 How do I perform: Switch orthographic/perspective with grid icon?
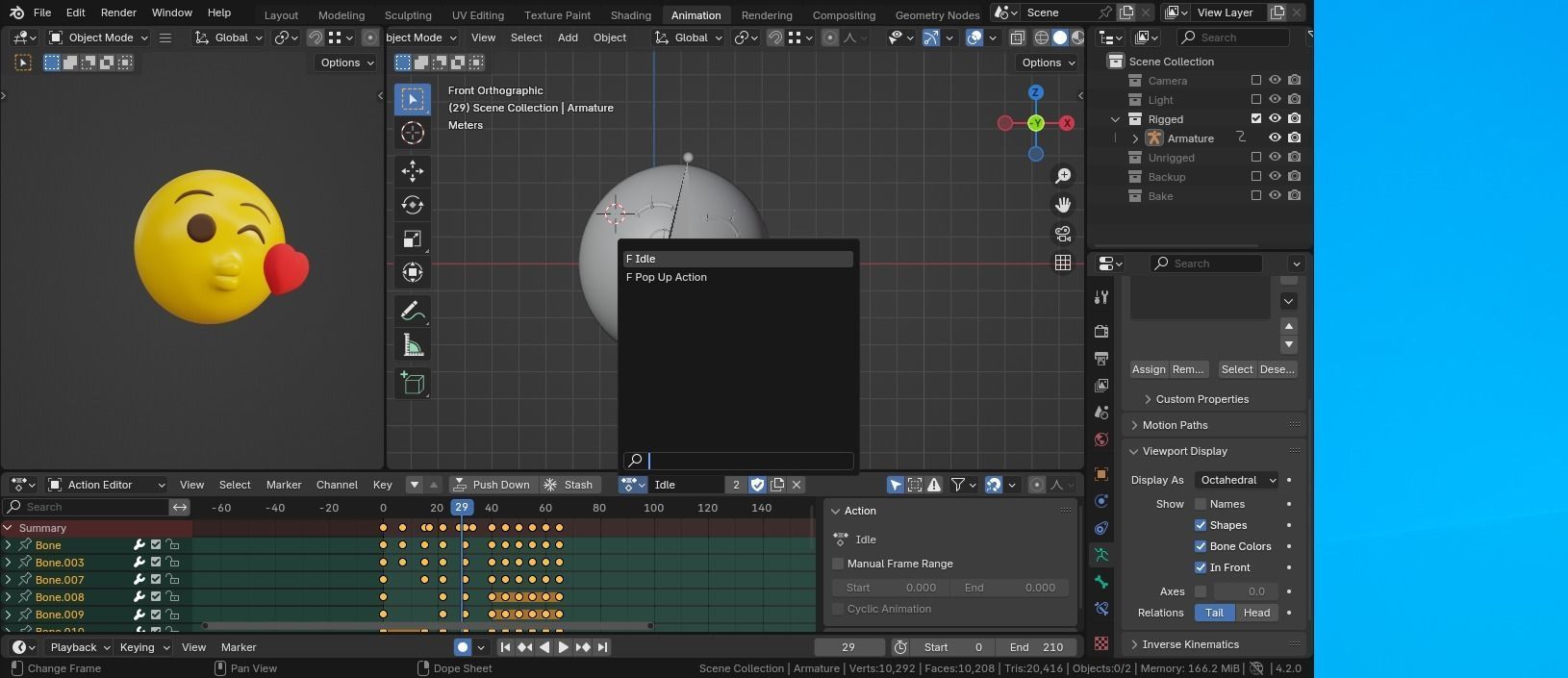tap(1063, 263)
